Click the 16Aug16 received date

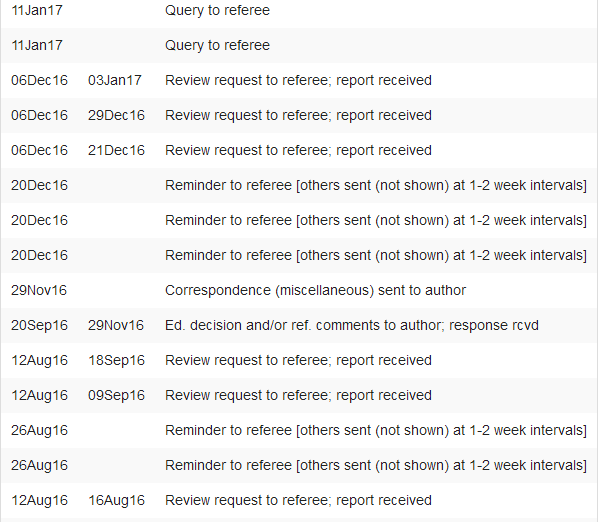point(116,500)
